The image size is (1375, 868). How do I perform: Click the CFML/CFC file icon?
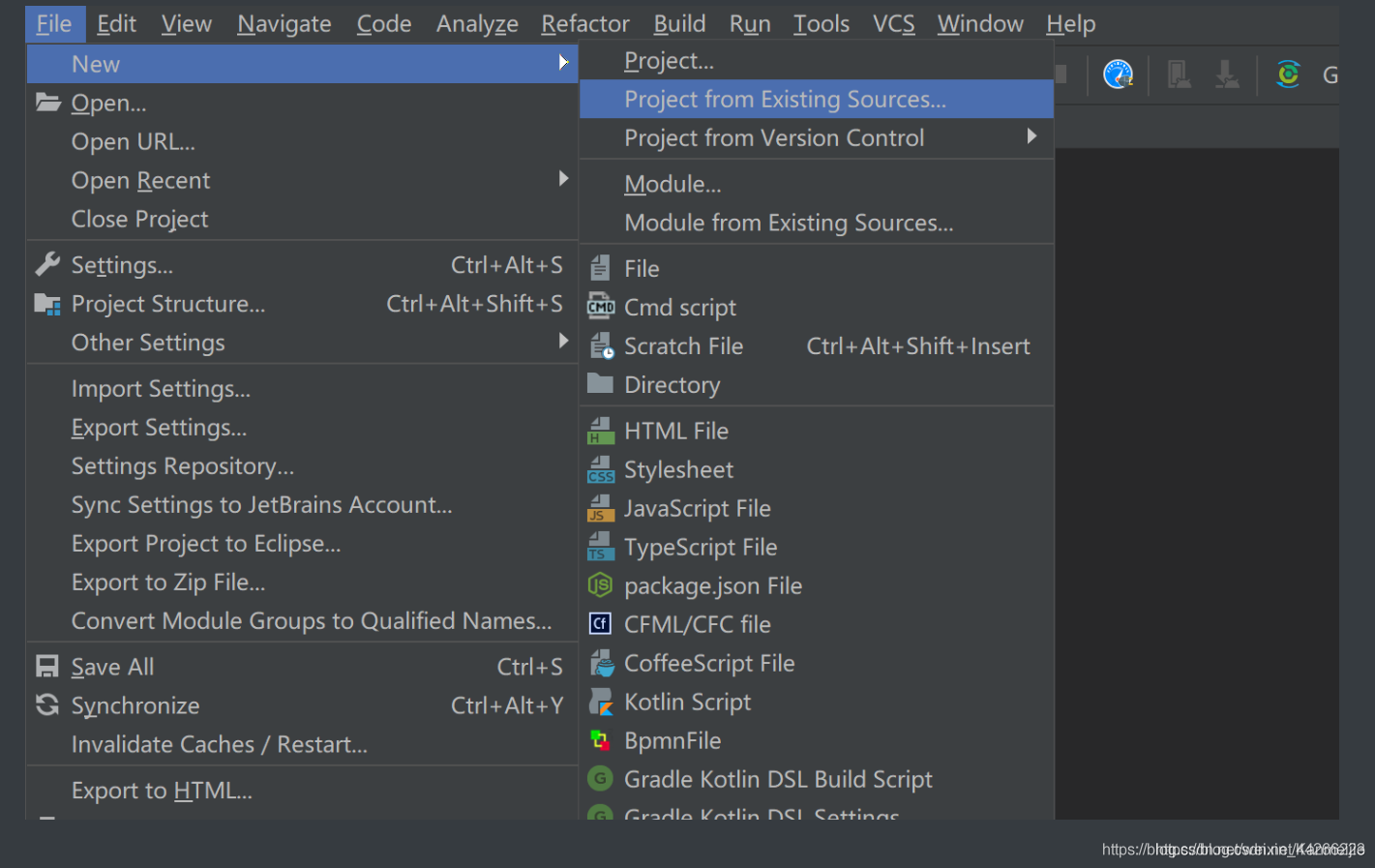[x=600, y=623]
